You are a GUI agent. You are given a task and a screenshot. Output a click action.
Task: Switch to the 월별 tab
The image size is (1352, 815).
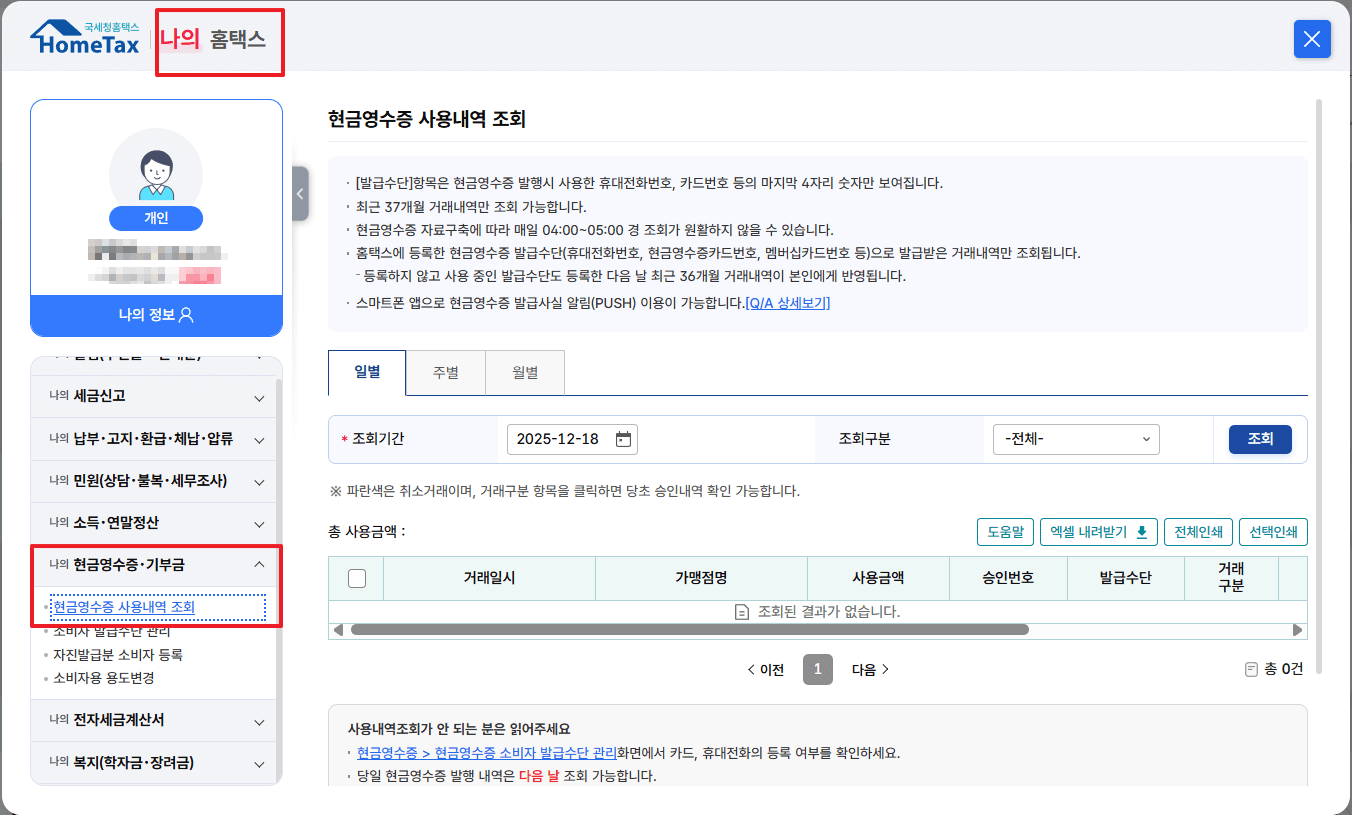524,371
